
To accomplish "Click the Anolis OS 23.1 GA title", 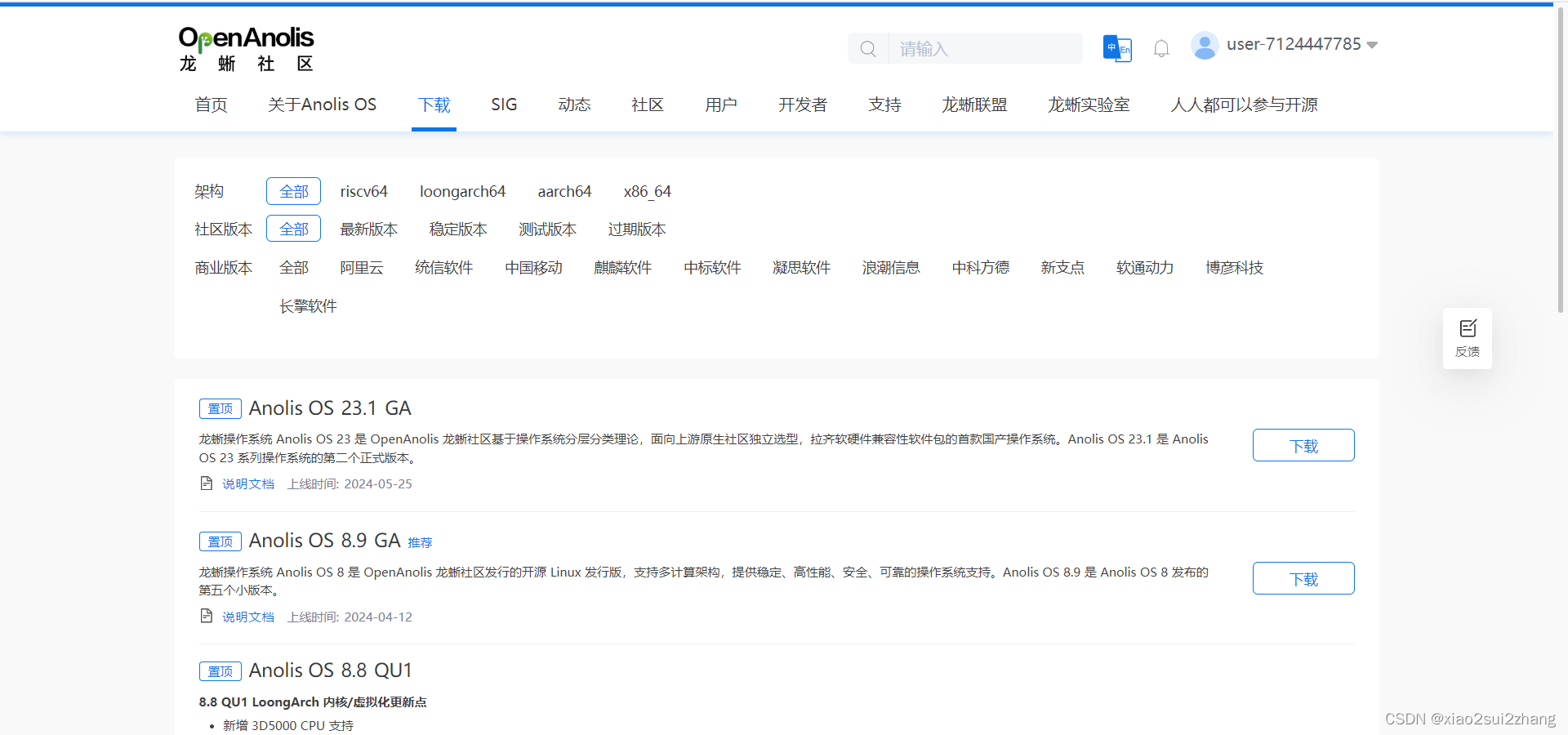I will [330, 408].
